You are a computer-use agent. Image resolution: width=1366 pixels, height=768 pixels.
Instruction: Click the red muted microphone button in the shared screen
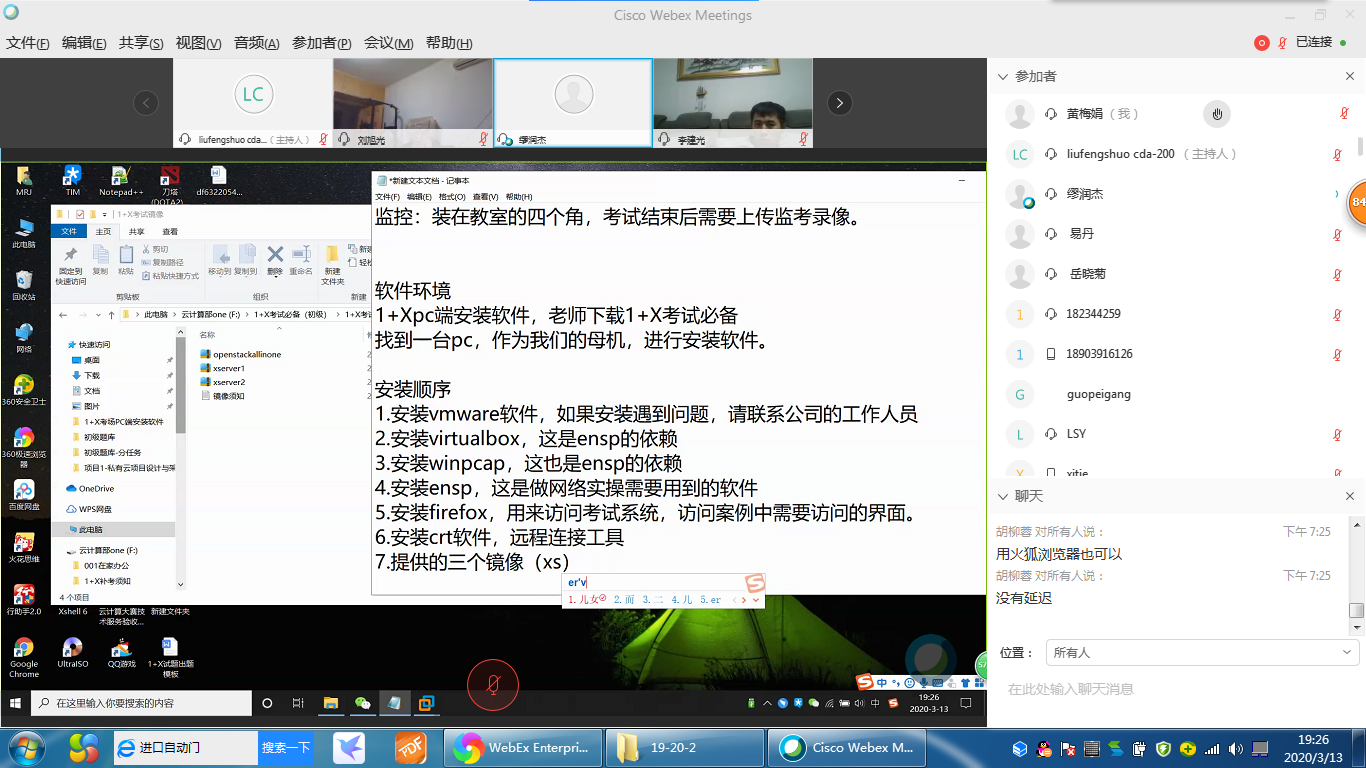coord(493,685)
